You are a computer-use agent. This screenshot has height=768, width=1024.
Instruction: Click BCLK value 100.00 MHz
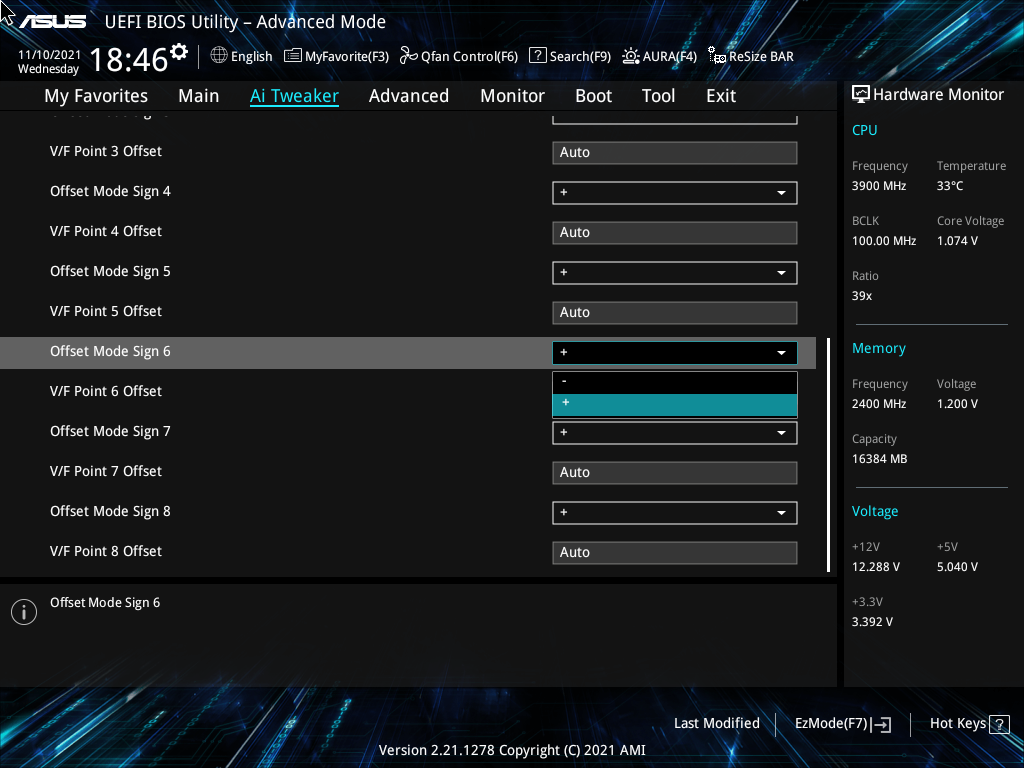(x=884, y=241)
